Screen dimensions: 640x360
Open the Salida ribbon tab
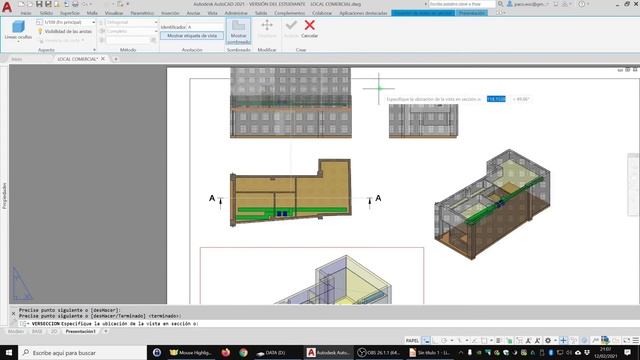coord(261,13)
